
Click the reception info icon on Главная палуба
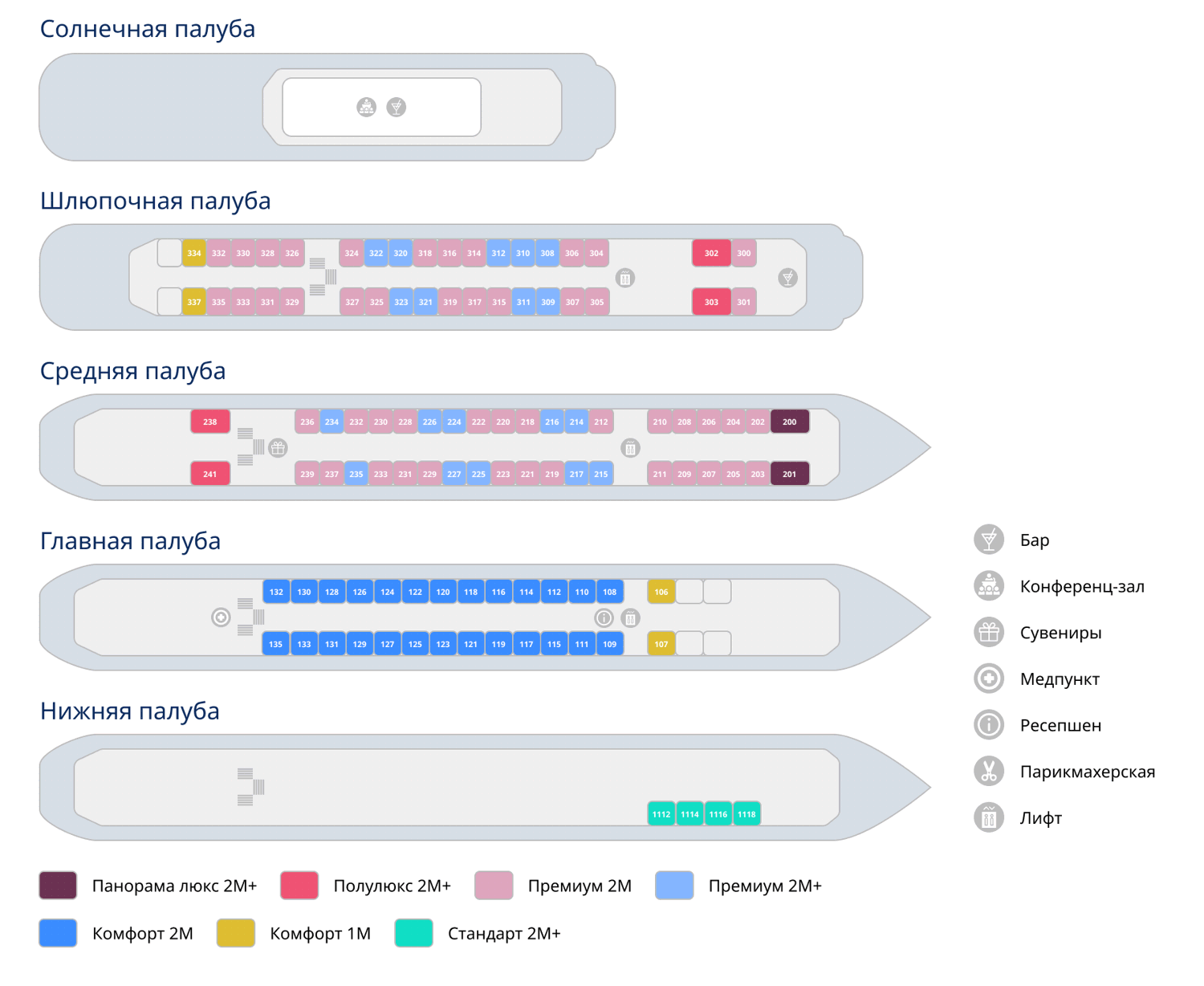click(x=604, y=617)
